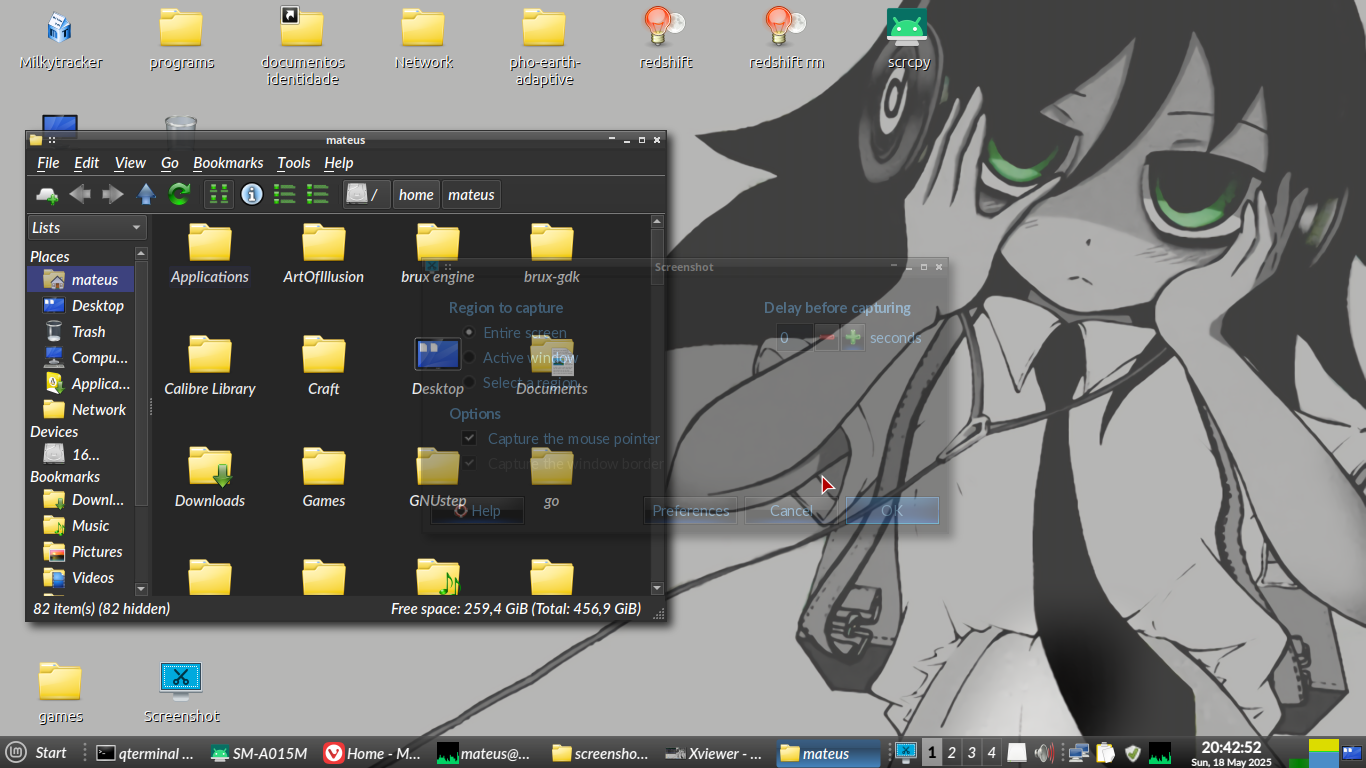Click the green shield tray icon
The height and width of the screenshot is (768, 1366).
pyautogui.click(x=1132, y=753)
